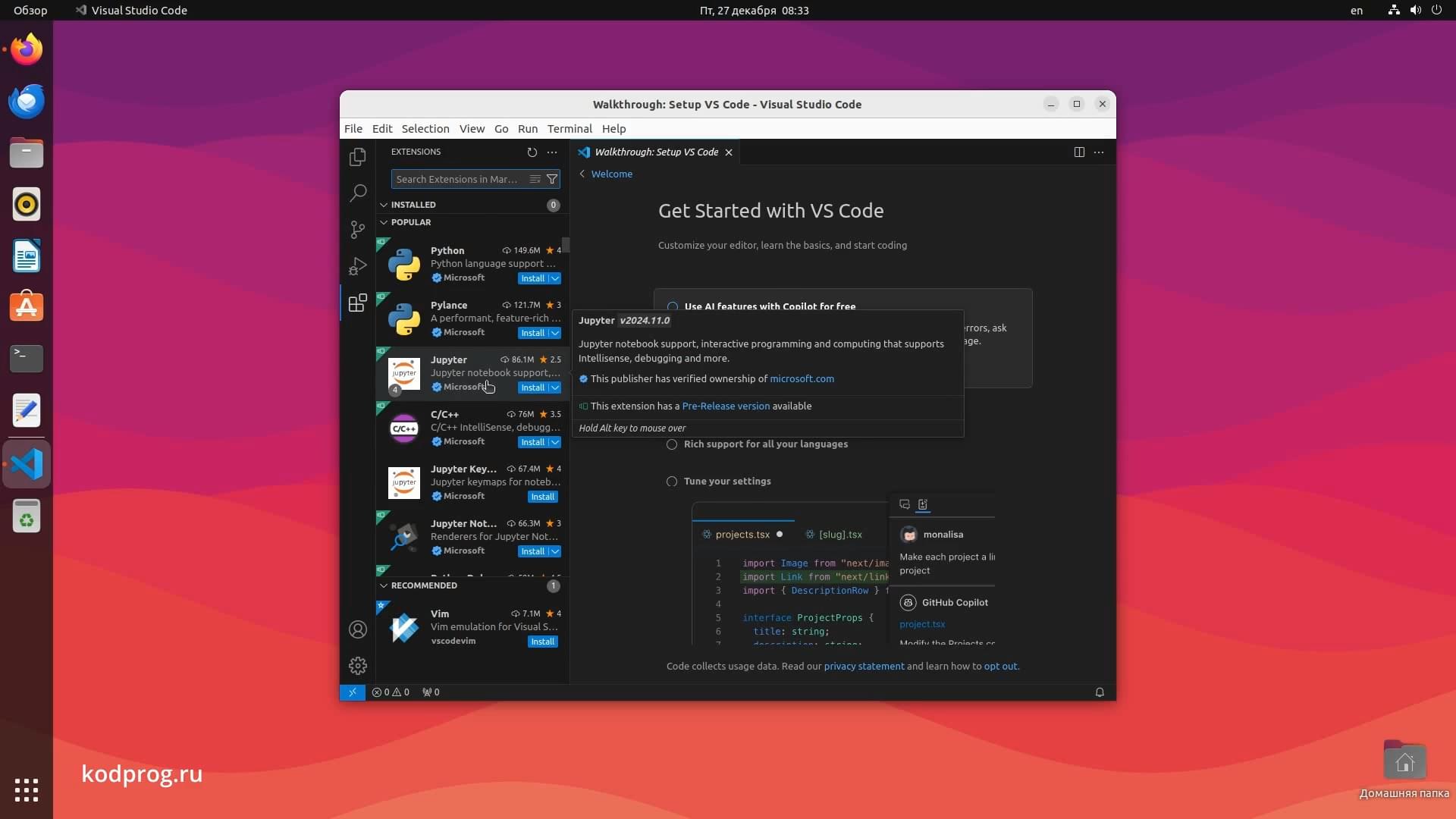
Task: Split the editor to the right
Action: tap(1079, 152)
